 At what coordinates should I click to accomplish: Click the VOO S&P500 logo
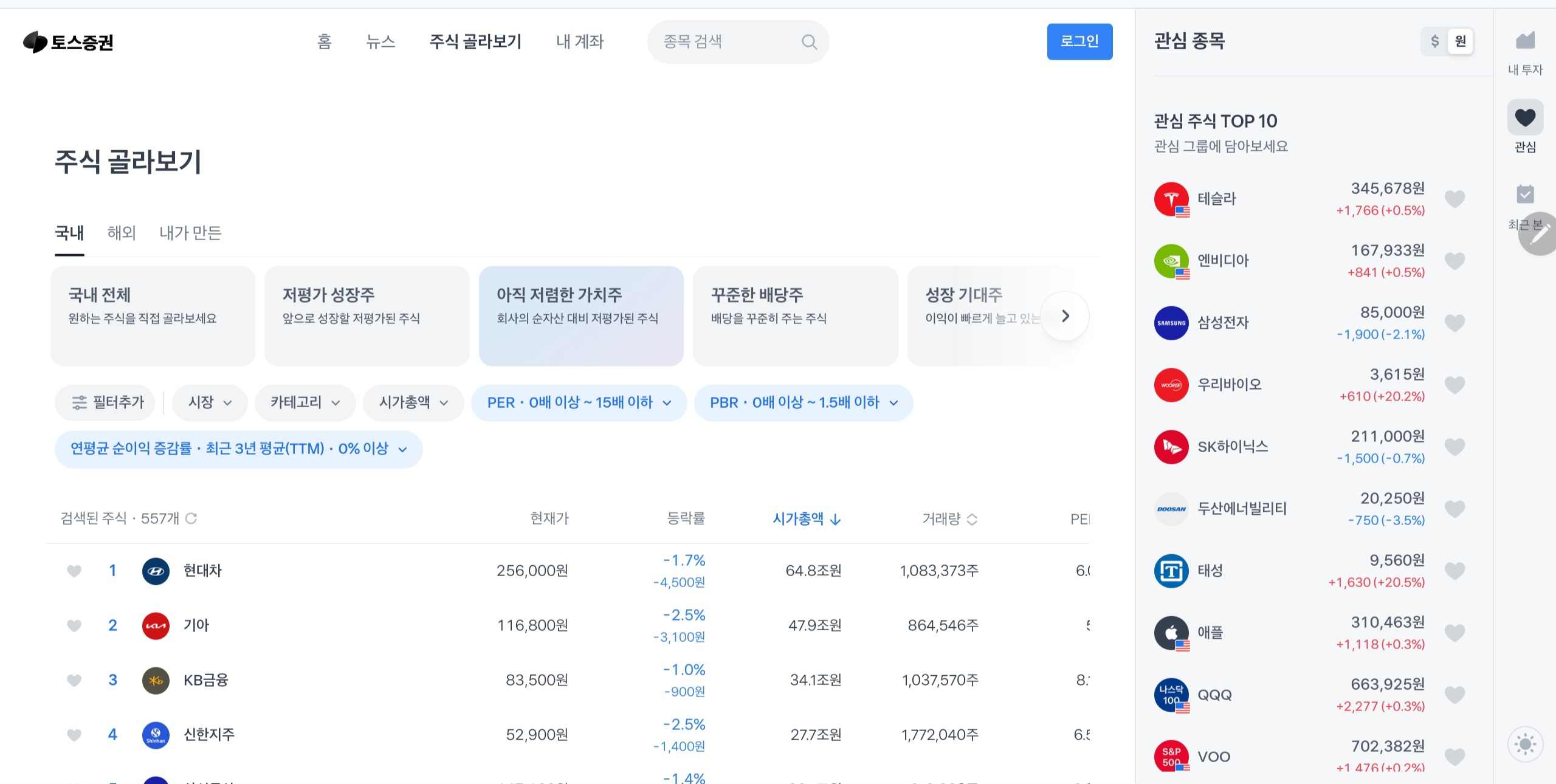click(x=1171, y=757)
